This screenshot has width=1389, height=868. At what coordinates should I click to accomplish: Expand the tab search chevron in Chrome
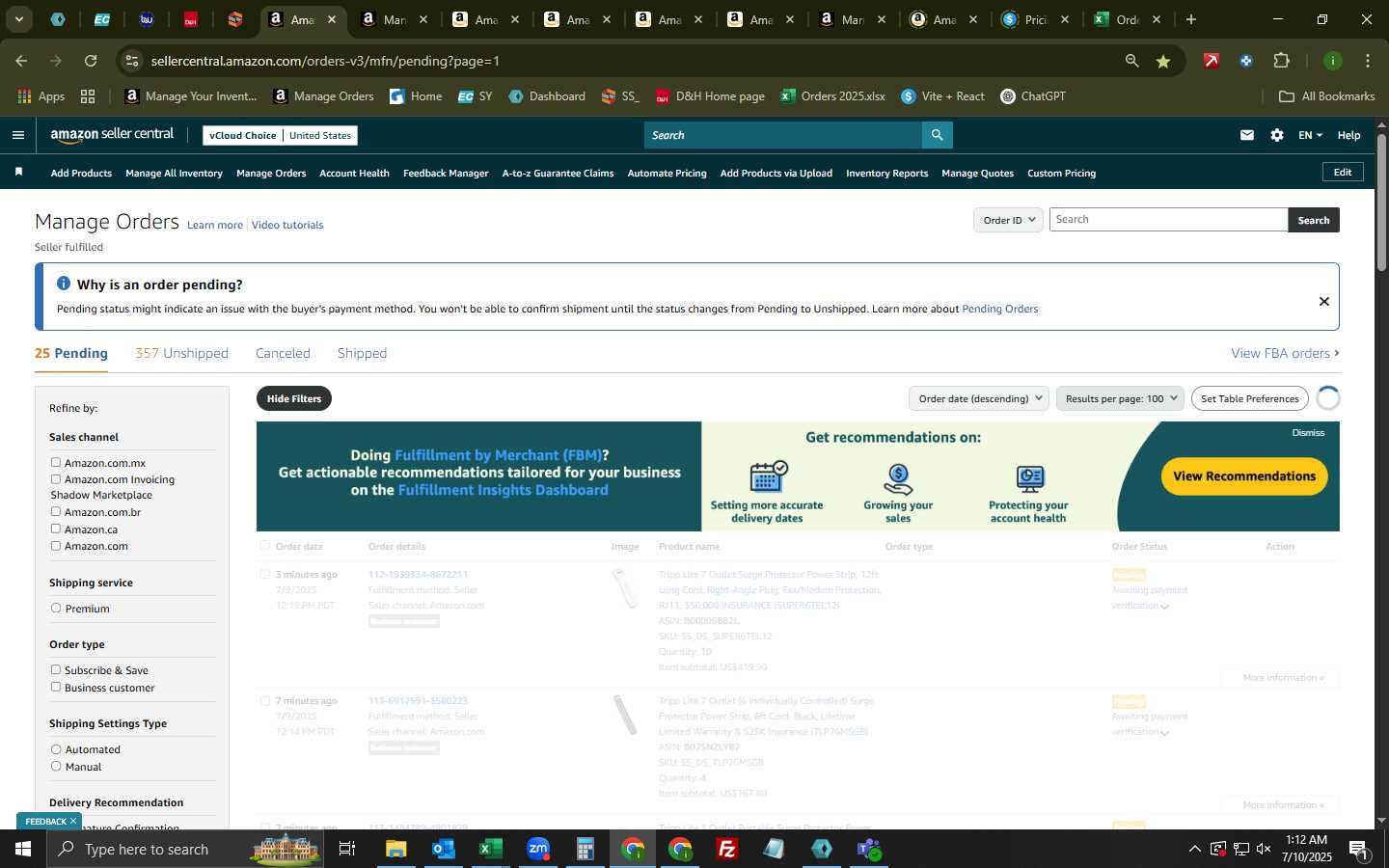(x=18, y=19)
